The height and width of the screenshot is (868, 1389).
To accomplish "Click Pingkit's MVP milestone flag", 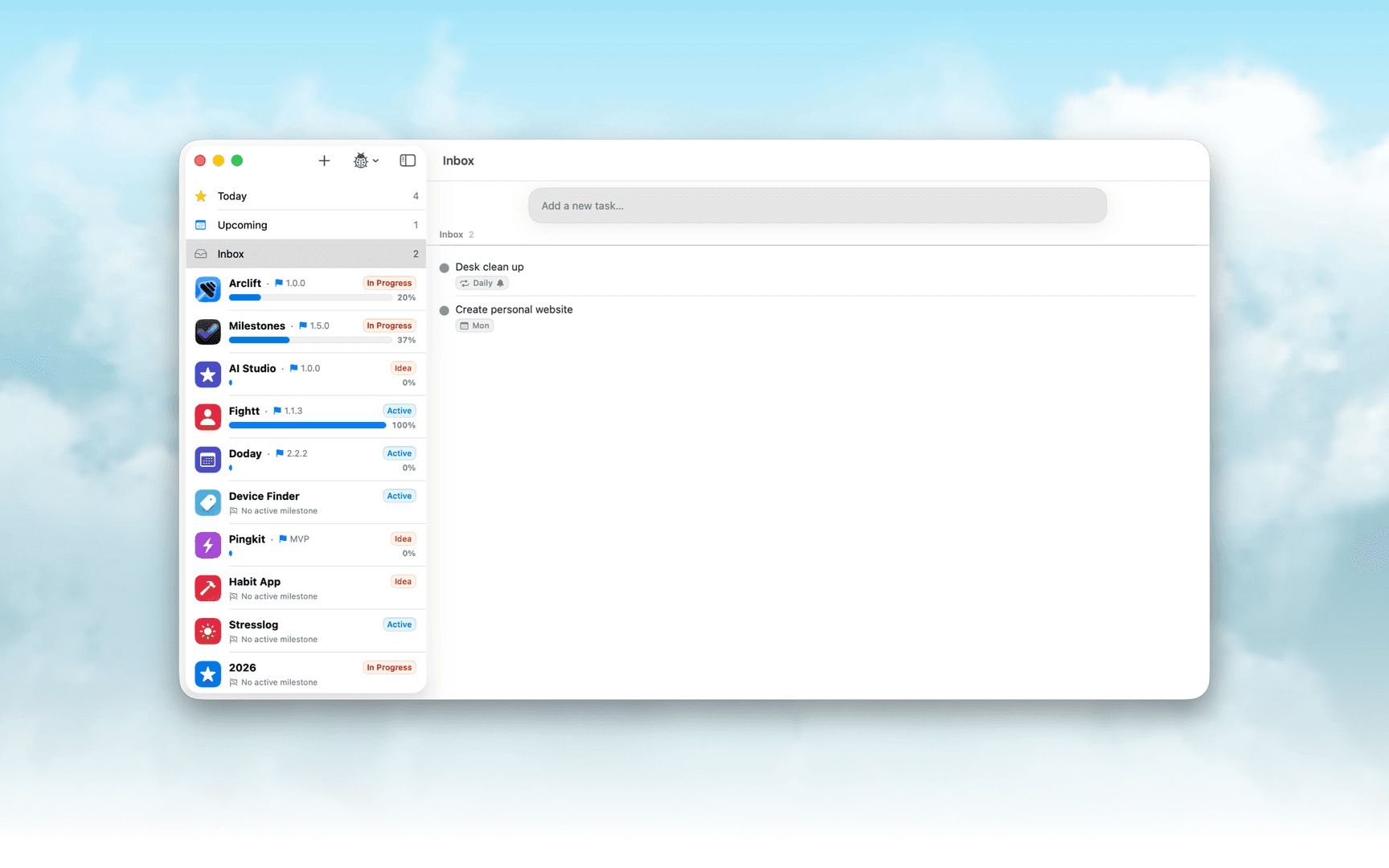I will coord(294,539).
